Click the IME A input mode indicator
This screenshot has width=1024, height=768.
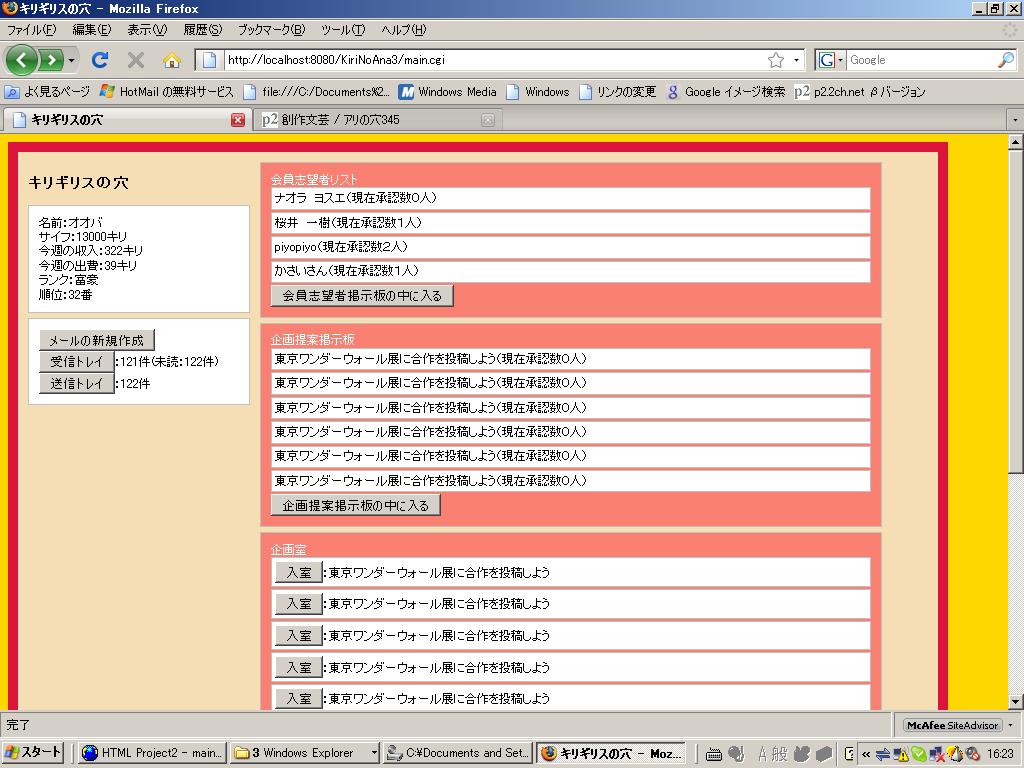[x=761, y=754]
